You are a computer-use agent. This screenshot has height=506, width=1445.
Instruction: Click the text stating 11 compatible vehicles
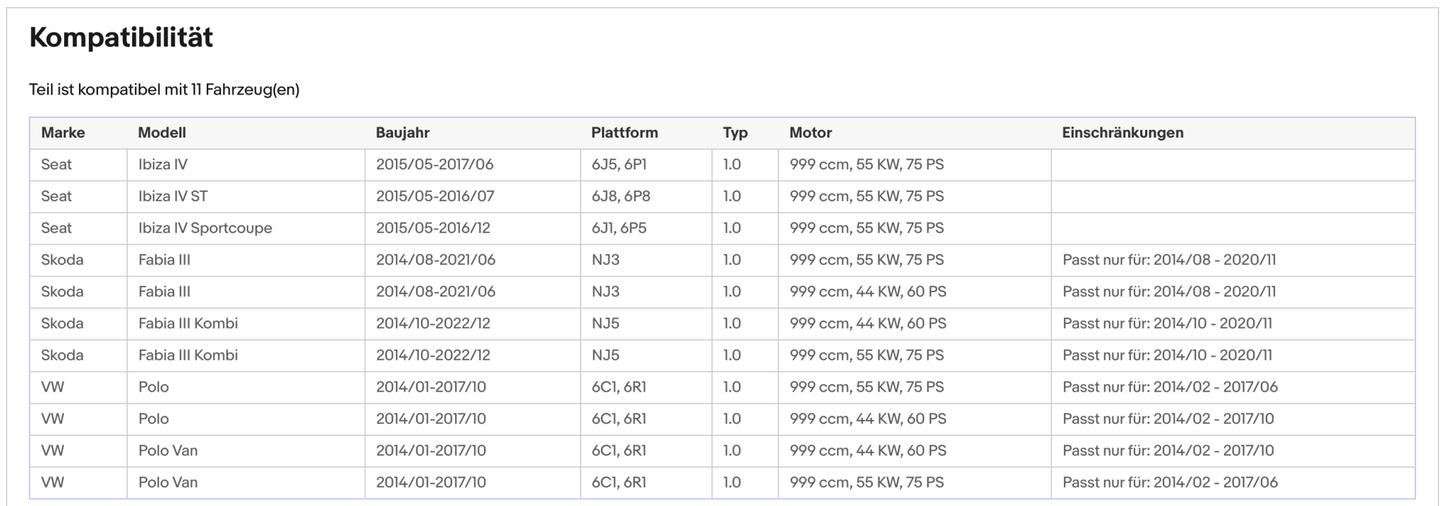[164, 90]
